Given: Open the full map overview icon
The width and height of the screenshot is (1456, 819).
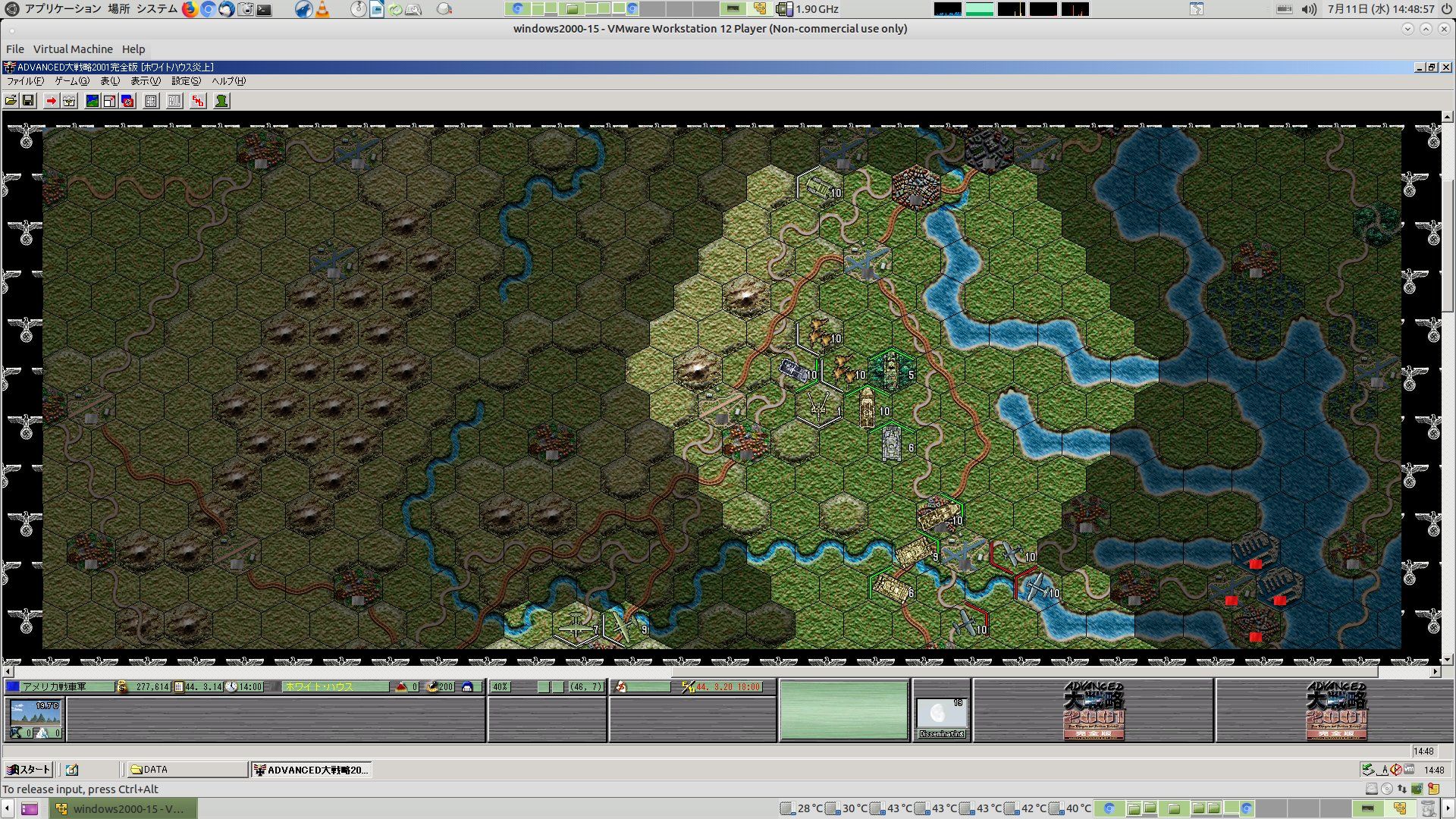Looking at the screenshot, I should [93, 101].
